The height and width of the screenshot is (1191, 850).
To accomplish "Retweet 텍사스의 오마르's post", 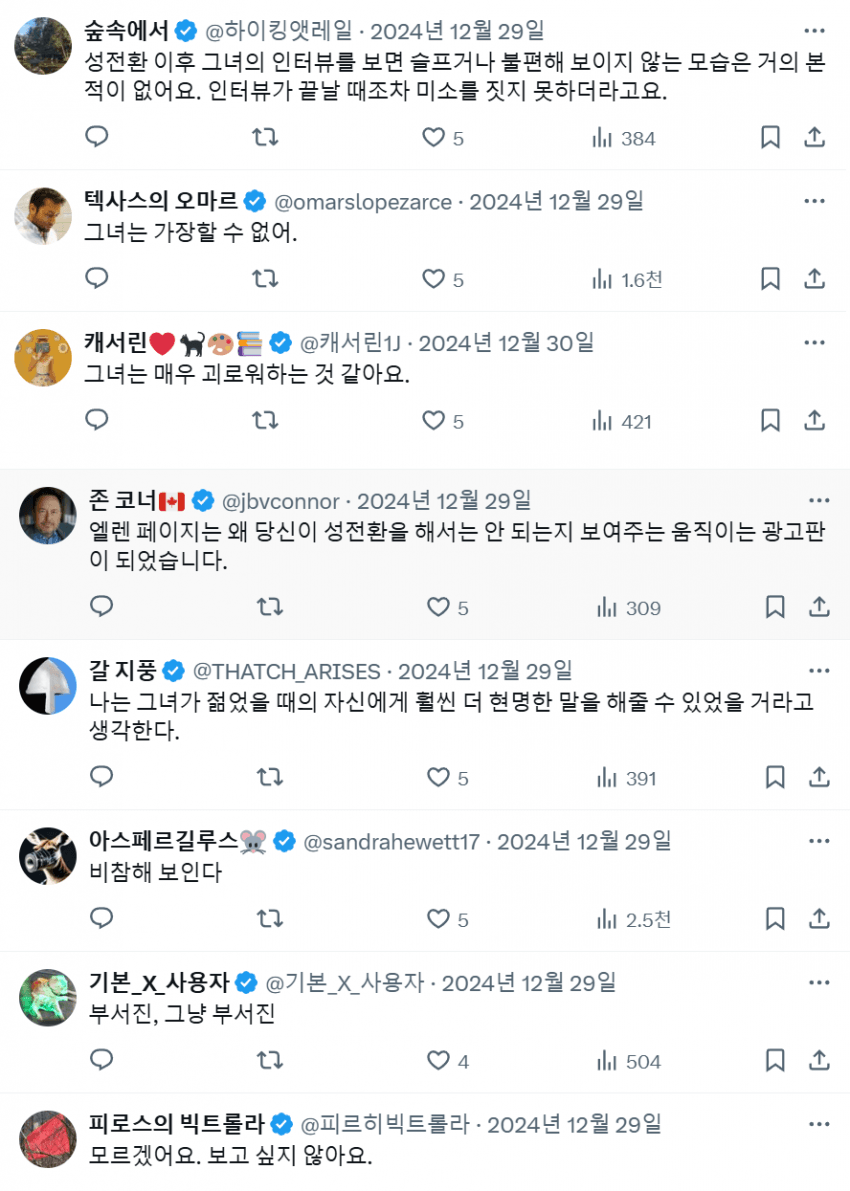I will click(265, 278).
